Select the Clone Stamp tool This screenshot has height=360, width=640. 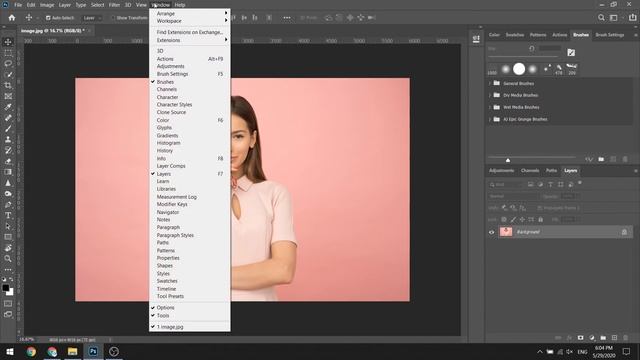coord(8,140)
